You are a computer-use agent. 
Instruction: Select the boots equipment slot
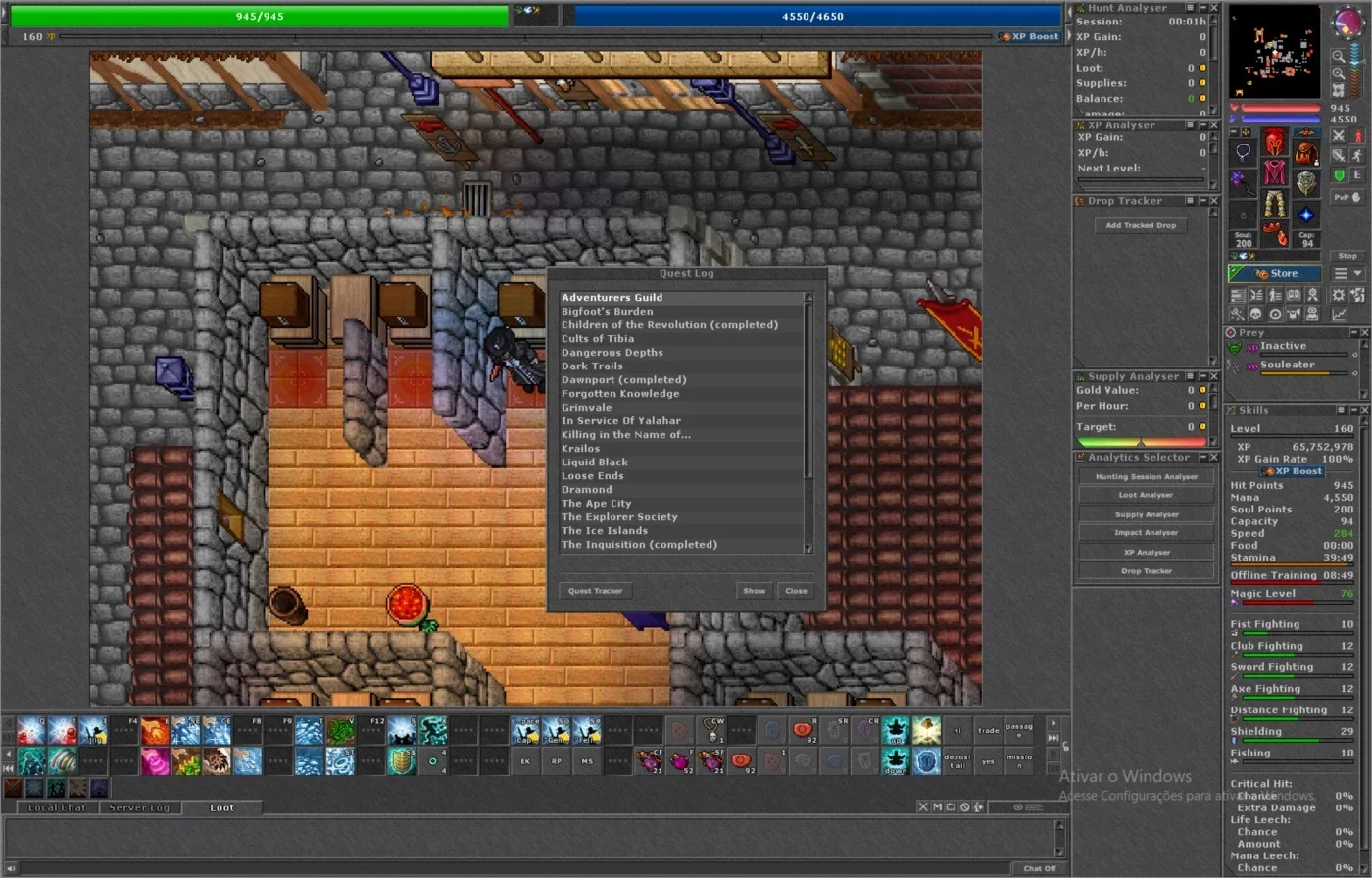[x=1275, y=233]
